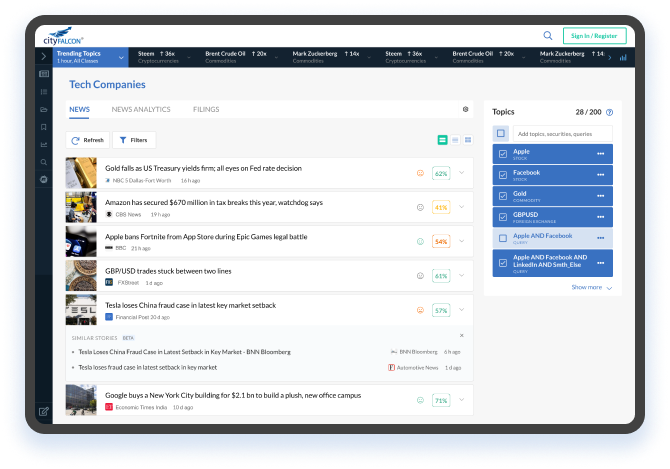Open the folder icon in the sidebar
The height and width of the screenshot is (469, 670).
tap(44, 109)
